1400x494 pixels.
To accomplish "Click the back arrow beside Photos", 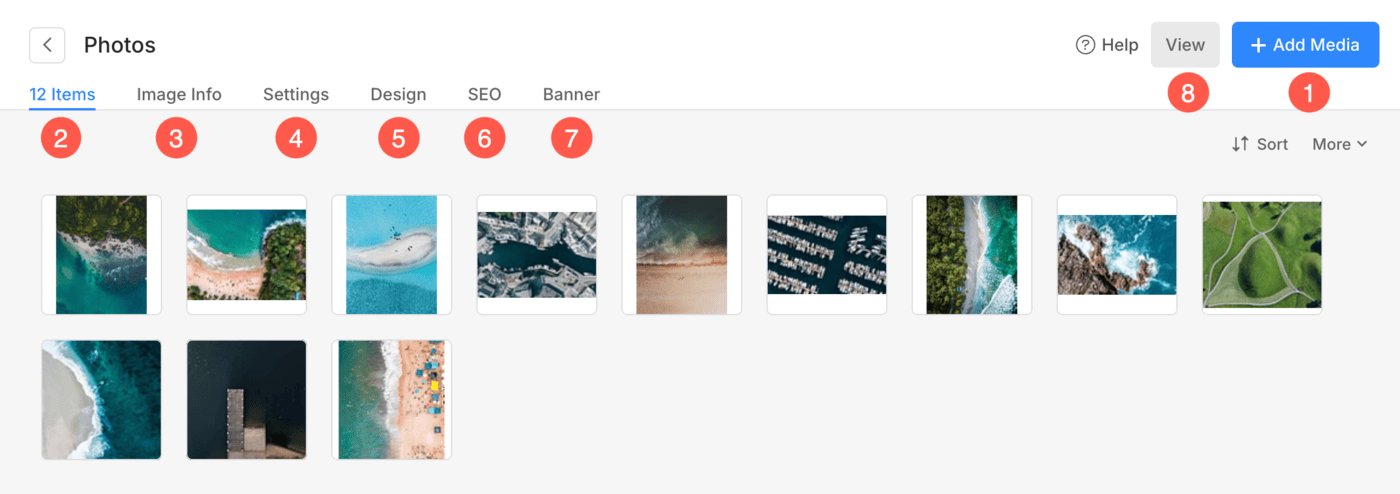I will coord(47,45).
